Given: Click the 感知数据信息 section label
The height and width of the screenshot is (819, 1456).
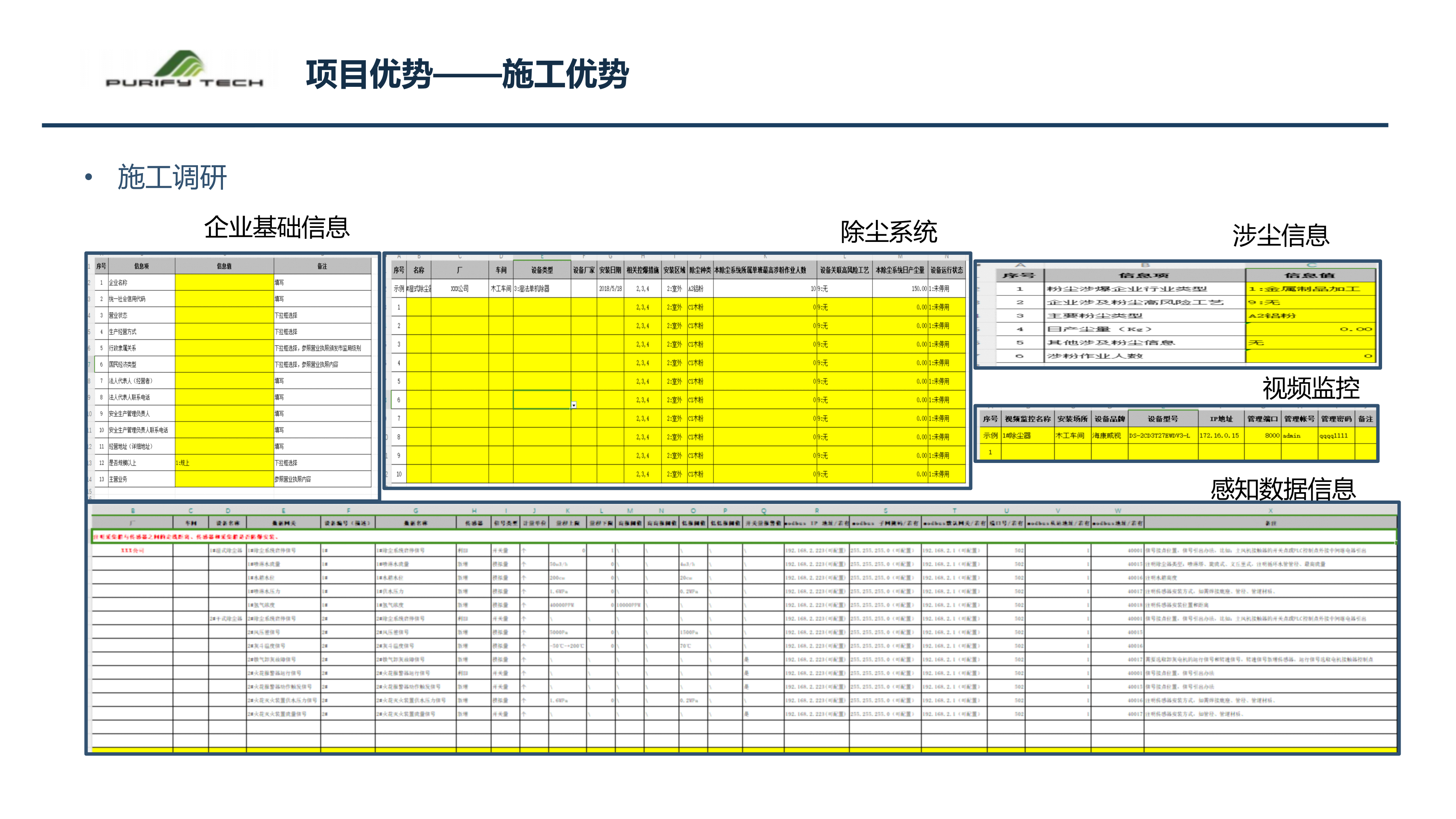Looking at the screenshot, I should (x=1283, y=489).
